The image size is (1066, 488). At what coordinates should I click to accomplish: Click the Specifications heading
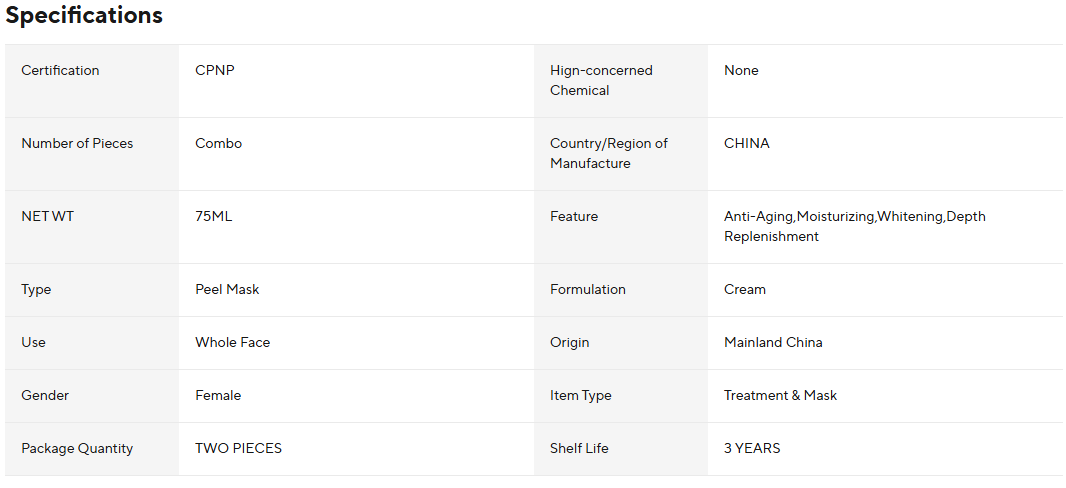[84, 16]
